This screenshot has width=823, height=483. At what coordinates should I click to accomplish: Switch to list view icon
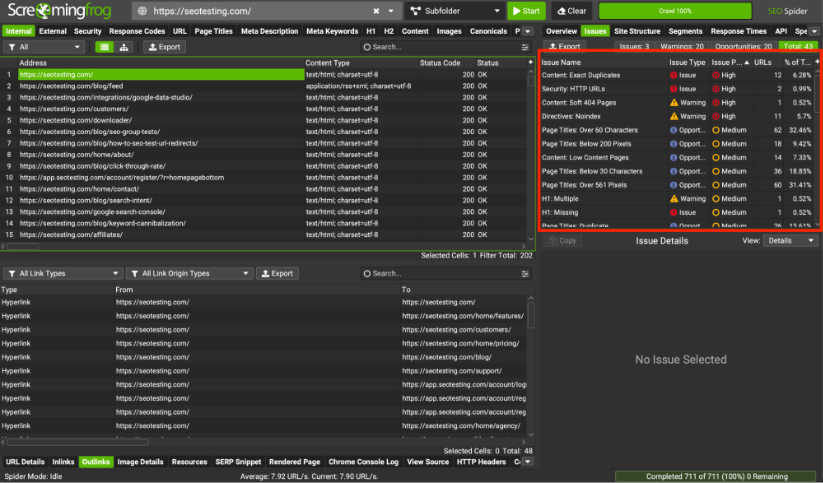click(x=104, y=47)
